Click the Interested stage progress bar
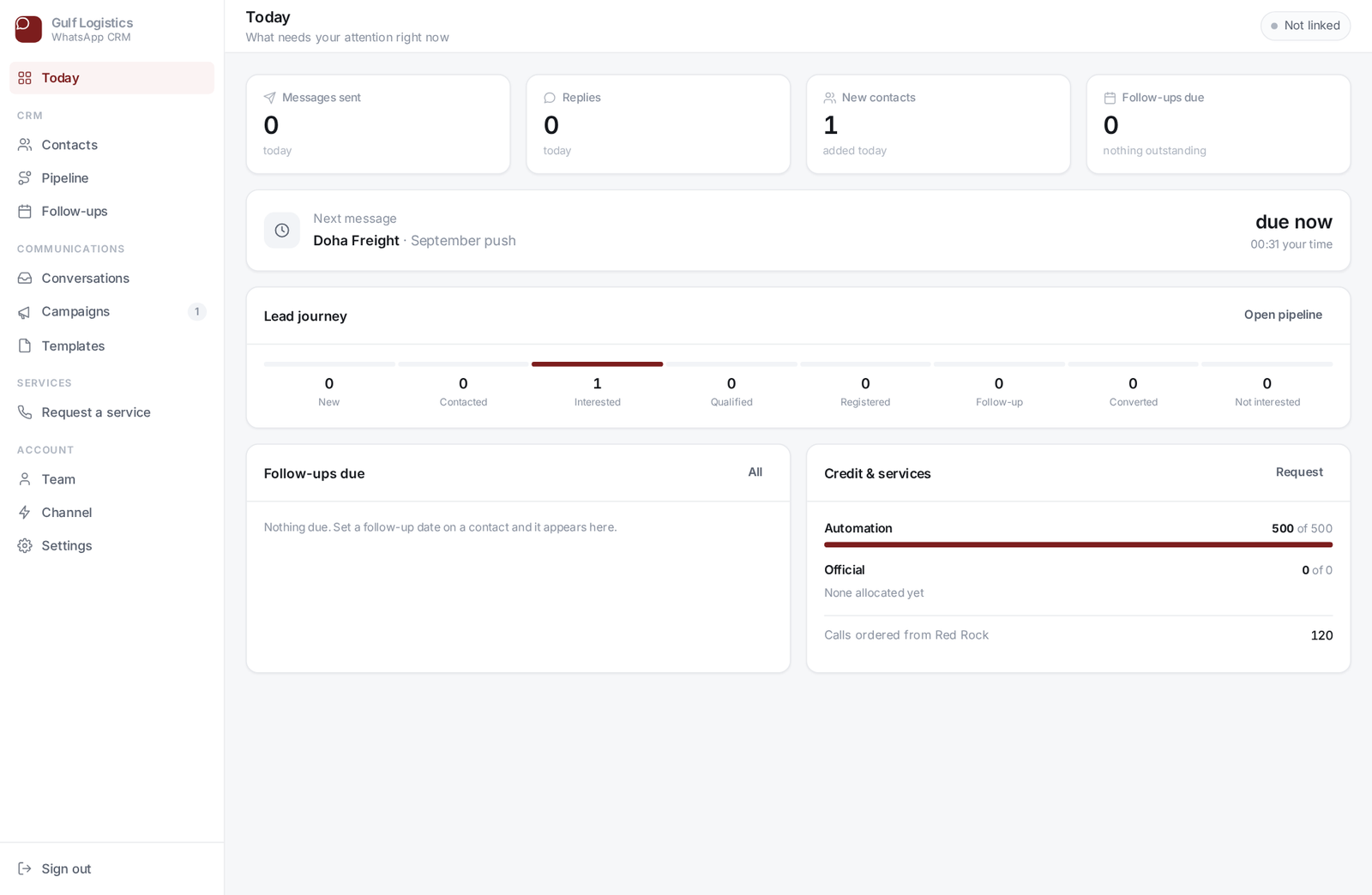 click(x=597, y=364)
